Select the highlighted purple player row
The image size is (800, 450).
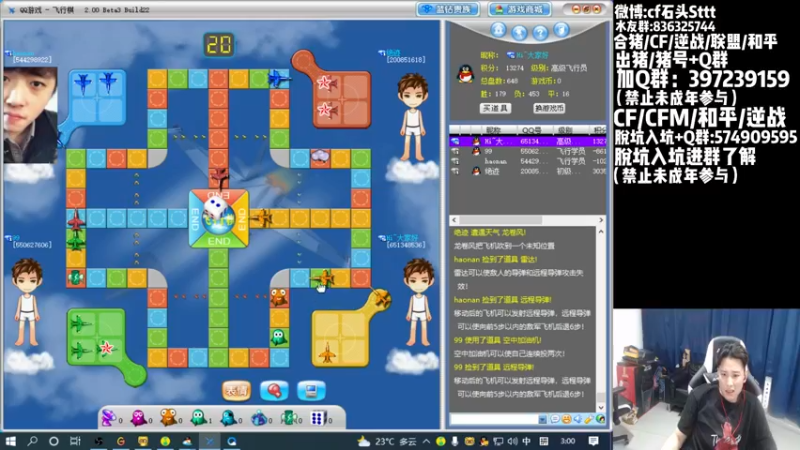tap(528, 141)
